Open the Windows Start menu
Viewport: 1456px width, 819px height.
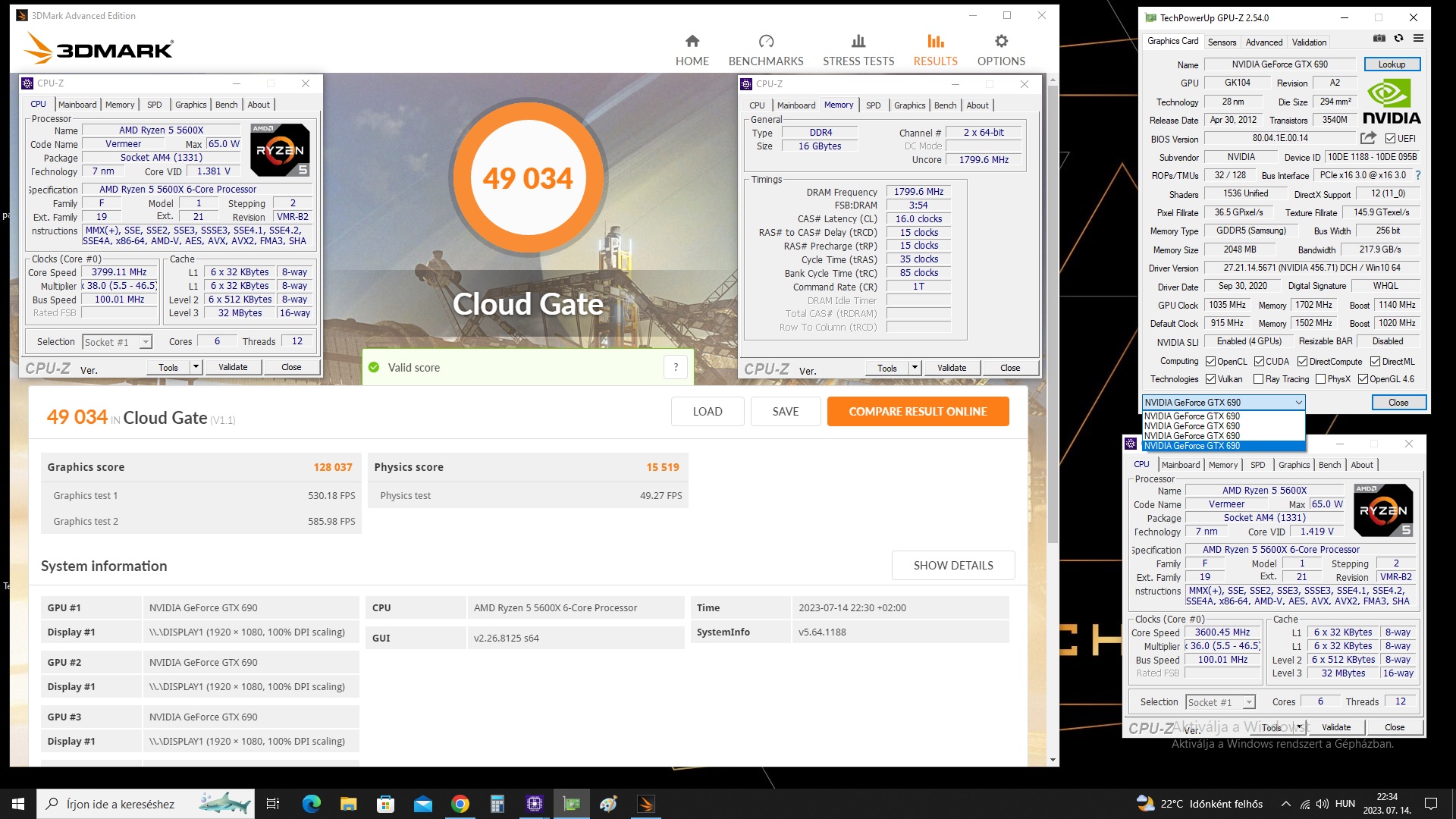(18, 804)
